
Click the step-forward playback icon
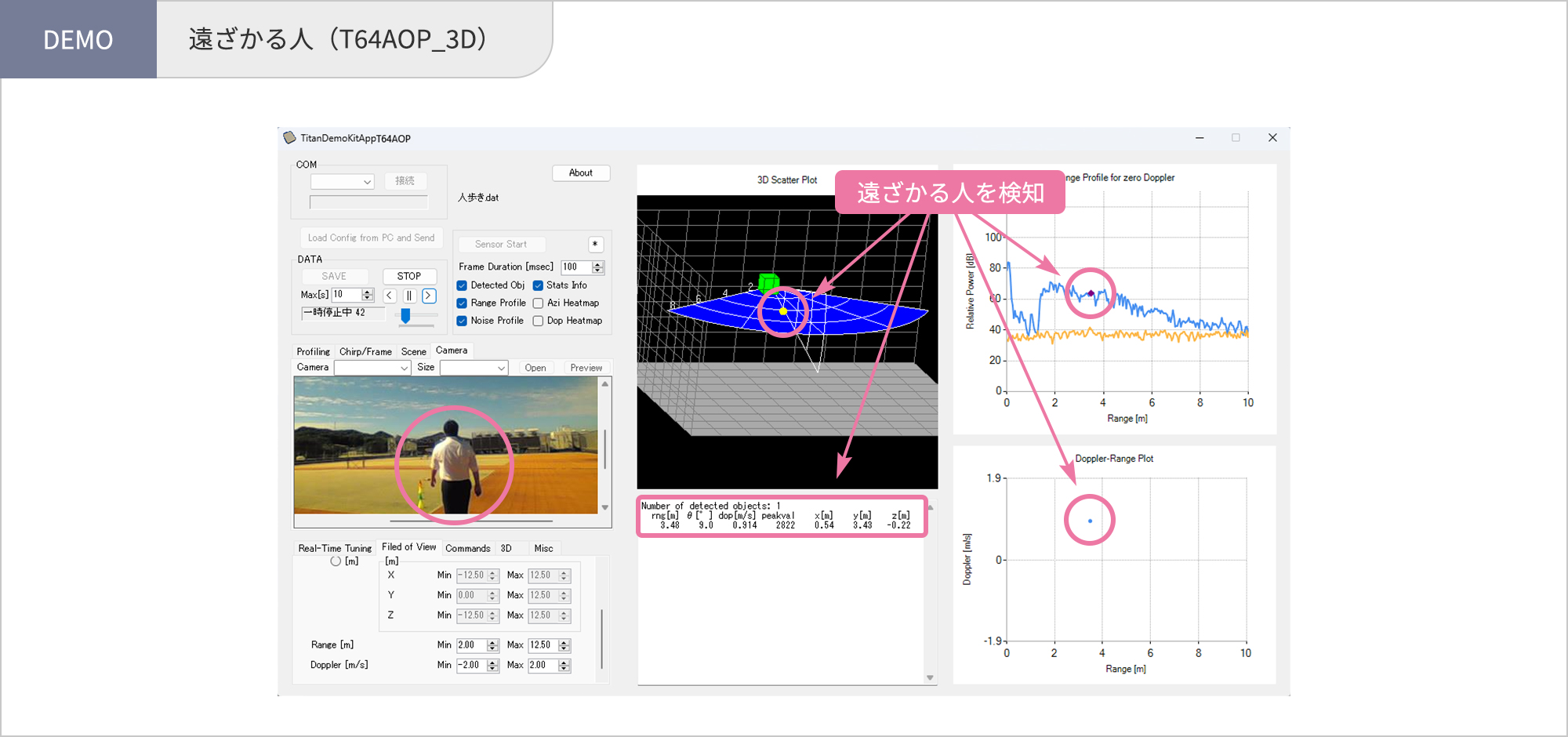pos(429,296)
